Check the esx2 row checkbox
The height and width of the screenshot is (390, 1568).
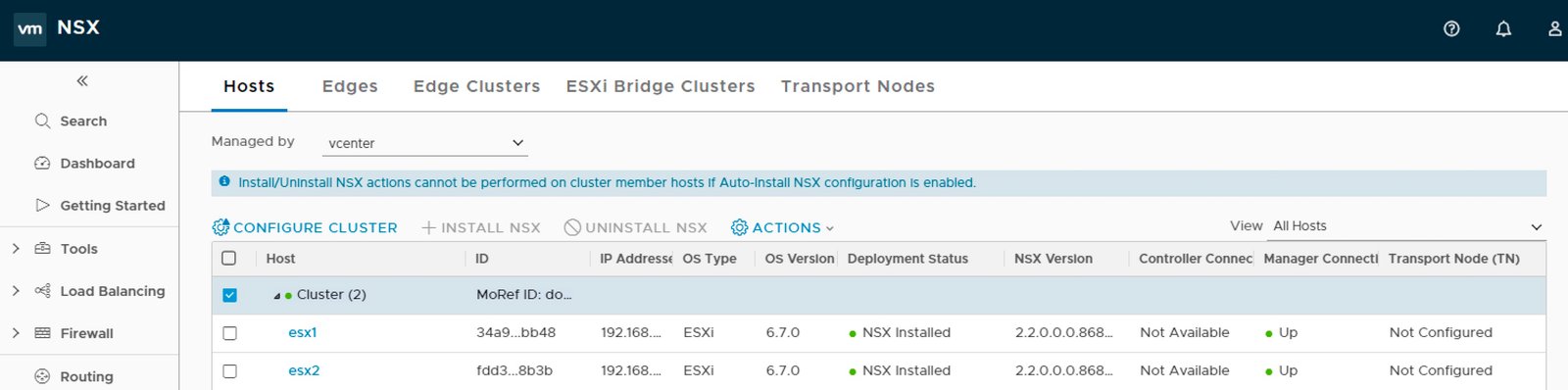[229, 371]
